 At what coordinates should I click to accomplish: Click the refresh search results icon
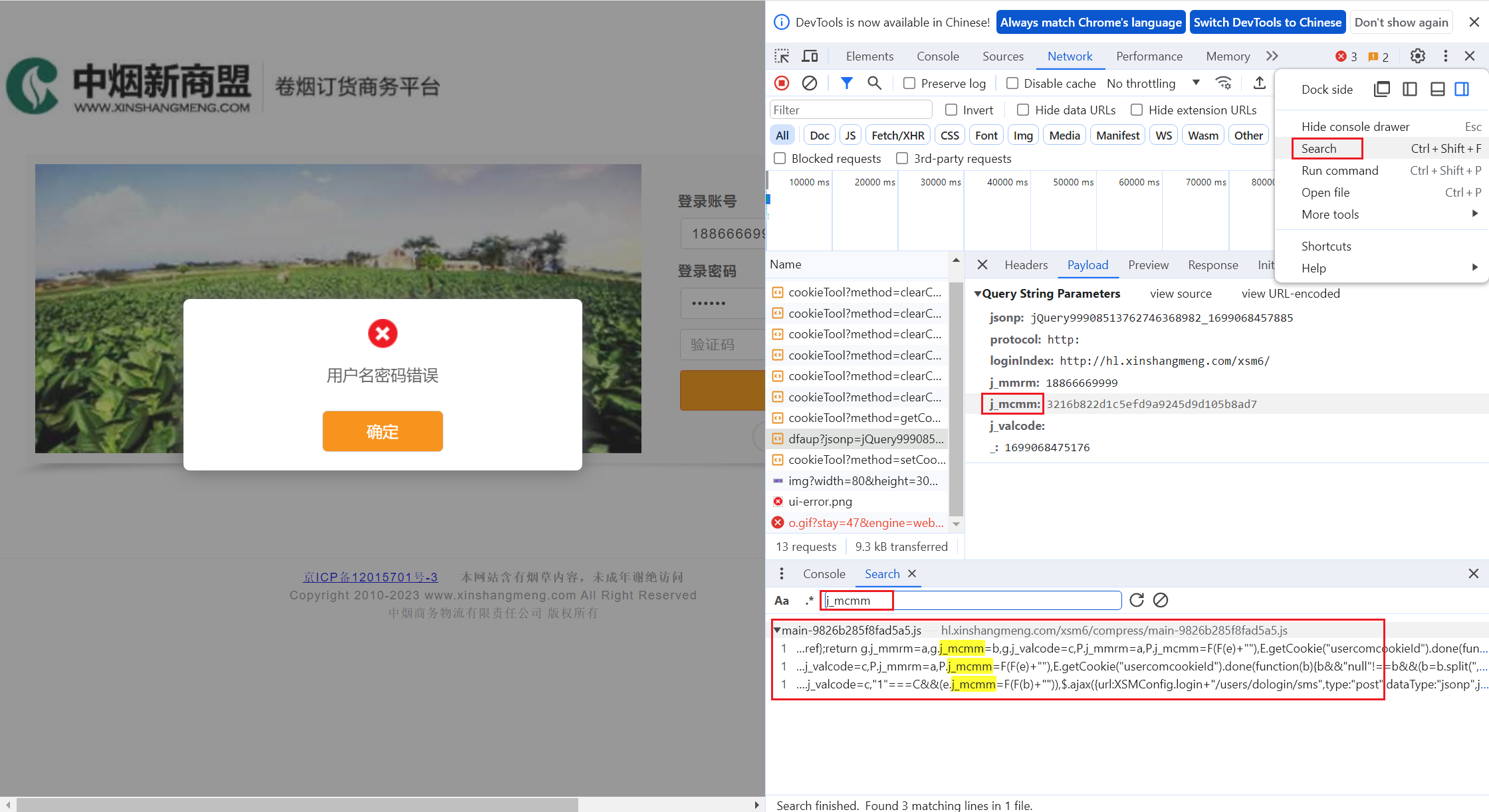(1137, 600)
